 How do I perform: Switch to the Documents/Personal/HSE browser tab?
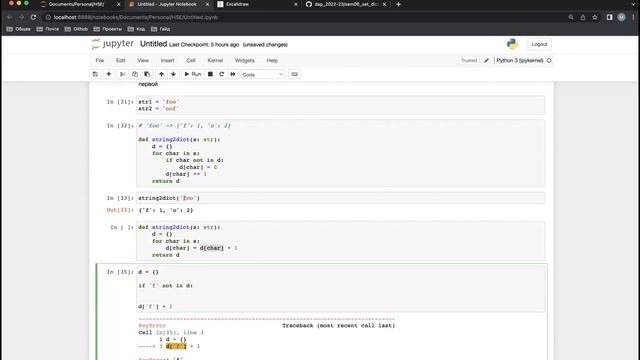tap(76, 4)
